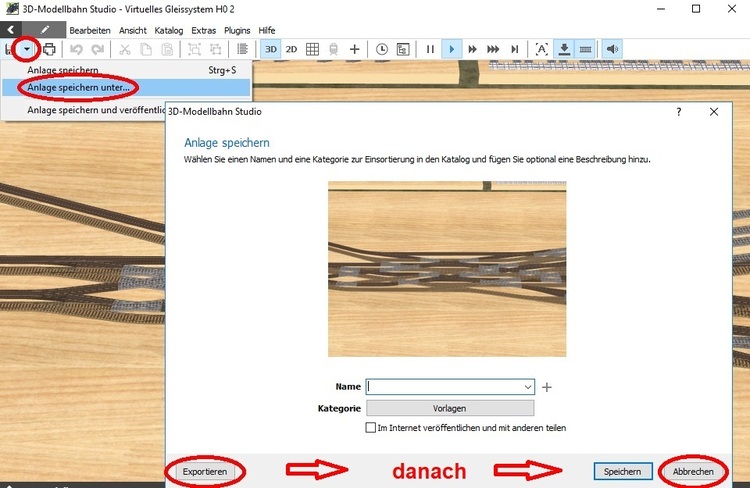This screenshot has width=750, height=488.
Task: Open the save options dropdown arrow
Action: pos(27,49)
